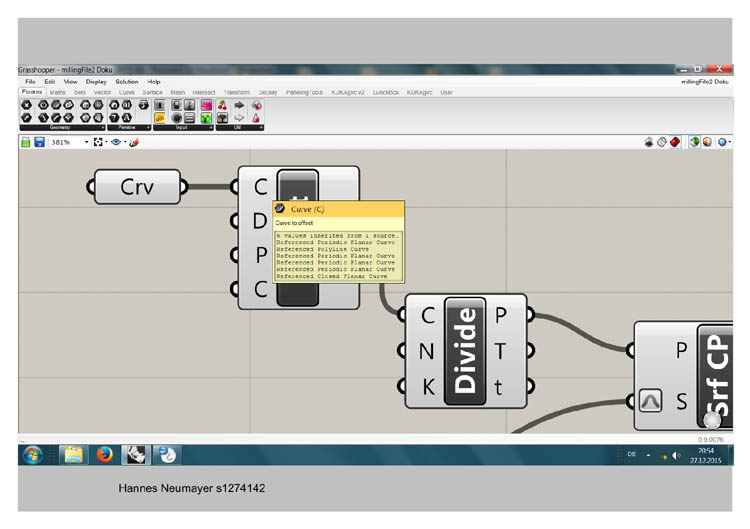Open the Solution menu
Viewport: 750px width, 529px height.
tap(127, 82)
